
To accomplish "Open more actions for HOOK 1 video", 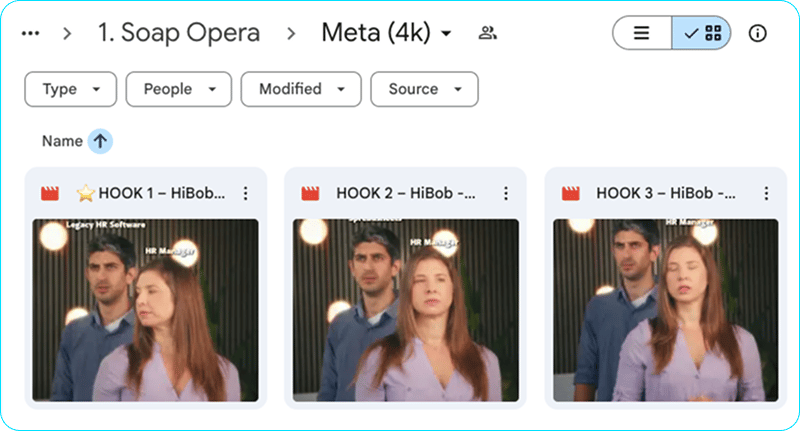I will point(246,193).
